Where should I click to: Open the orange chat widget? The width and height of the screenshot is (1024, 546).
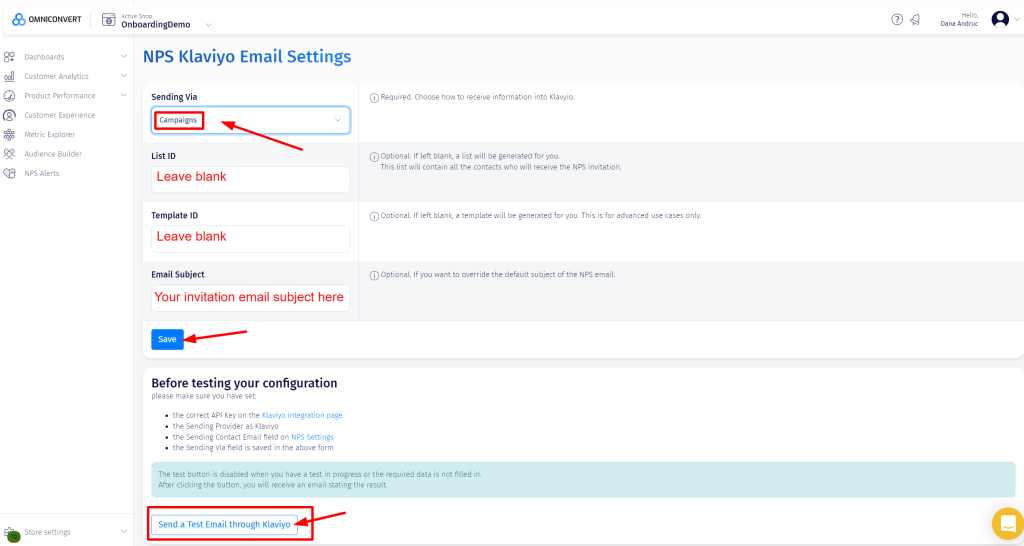click(x=1005, y=523)
